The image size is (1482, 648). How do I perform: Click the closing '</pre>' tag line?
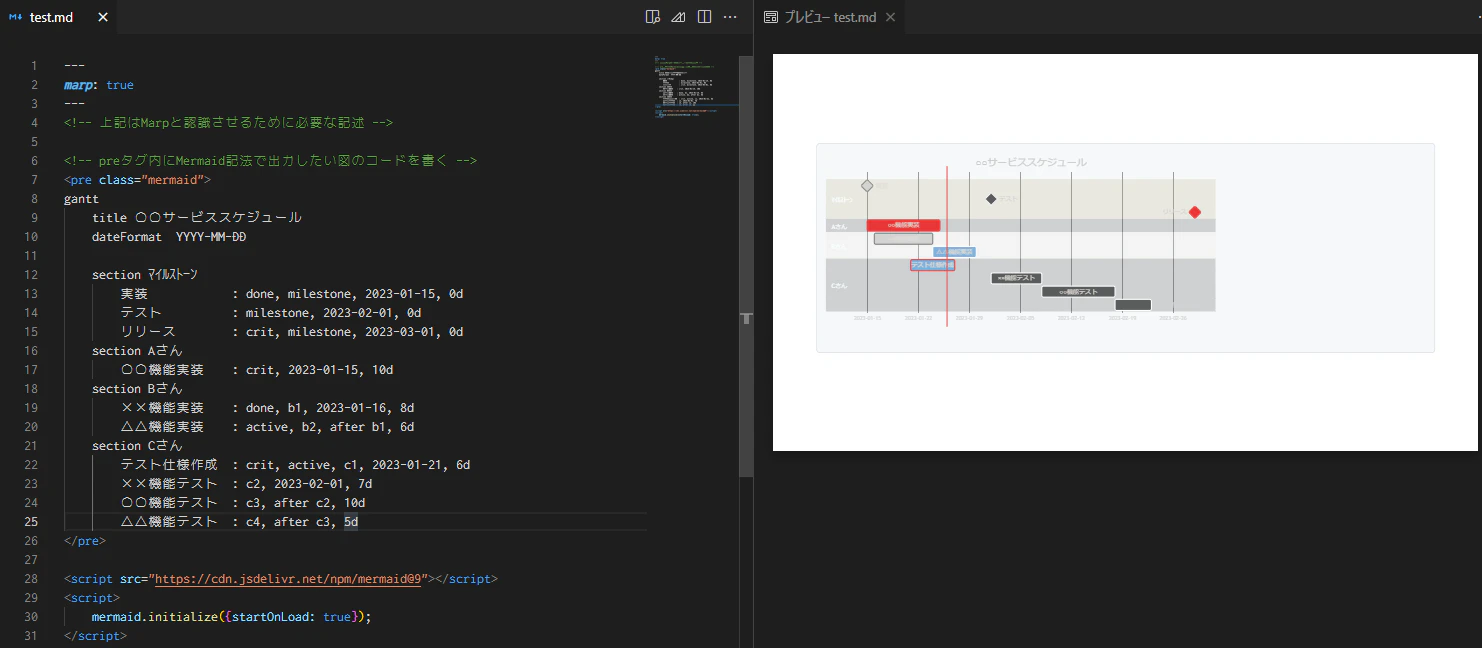click(84, 541)
